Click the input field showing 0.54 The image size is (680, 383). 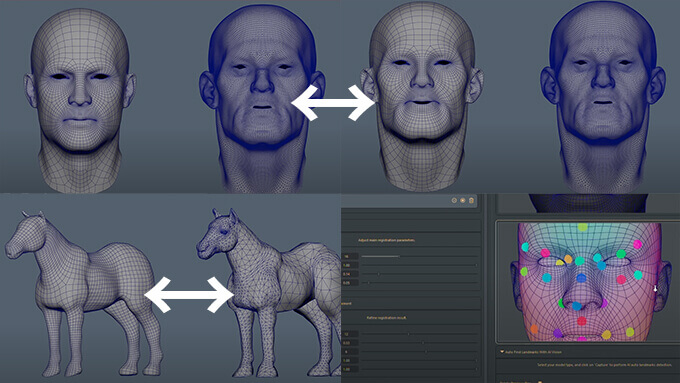click(350, 274)
